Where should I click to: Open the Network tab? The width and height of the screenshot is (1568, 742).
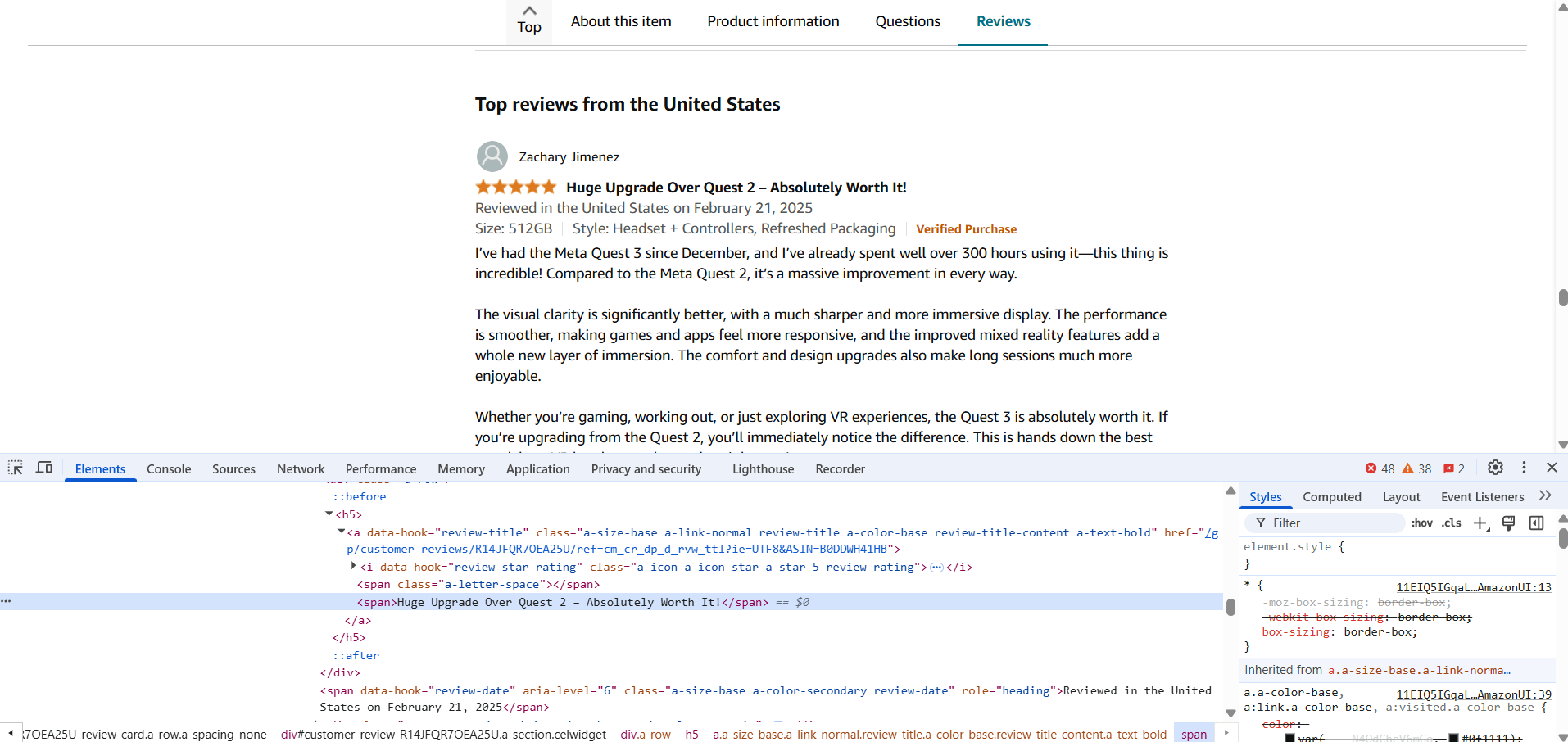coord(301,469)
